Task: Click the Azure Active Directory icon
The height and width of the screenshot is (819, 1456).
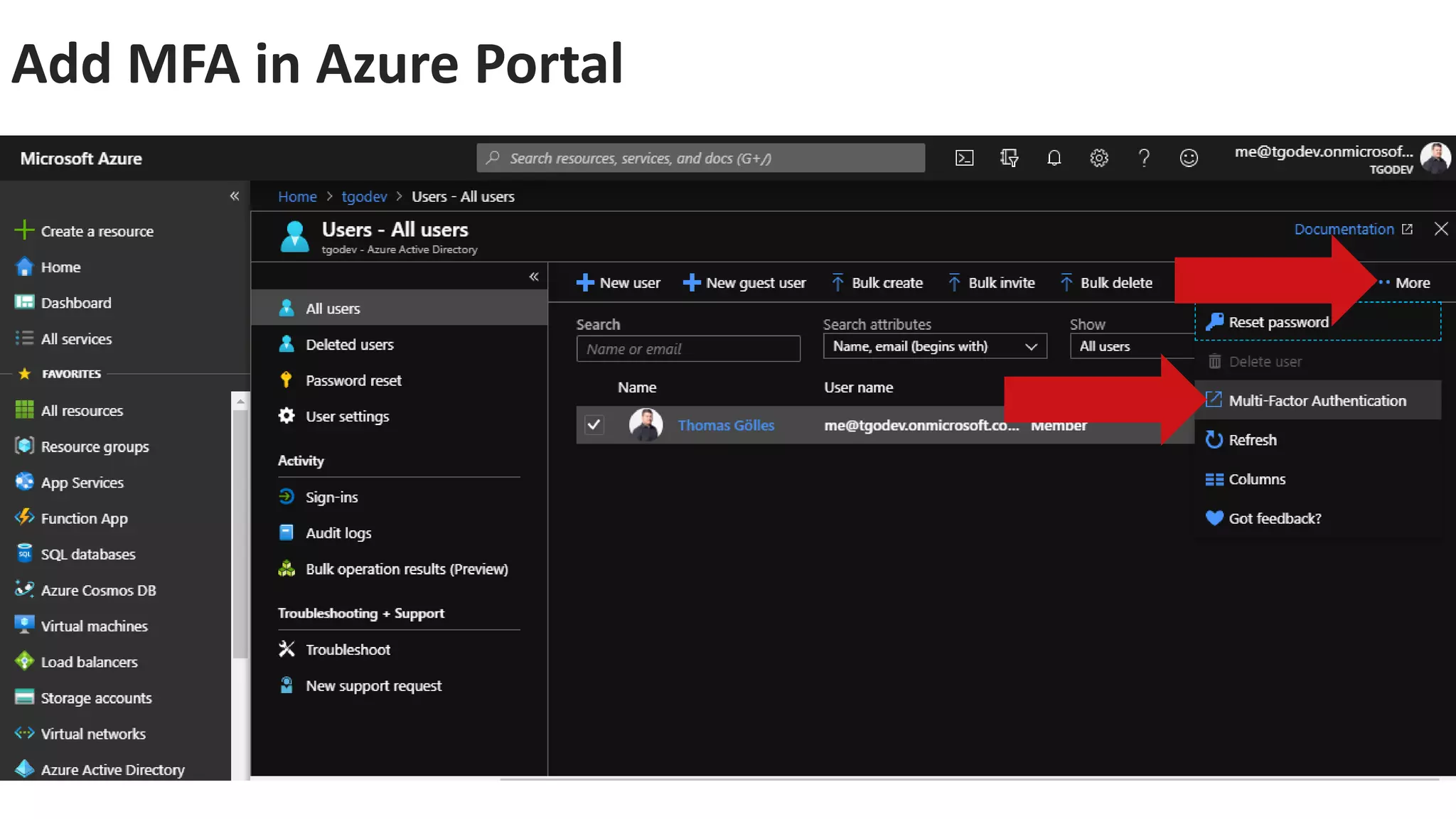Action: click(24, 769)
